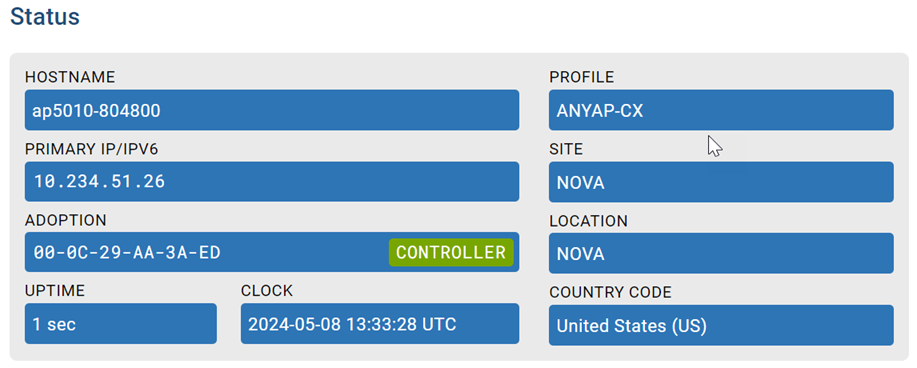Click the PRIMARY IP/IPV6 label
The width and height of the screenshot is (917, 368).
pyautogui.click(x=92, y=149)
